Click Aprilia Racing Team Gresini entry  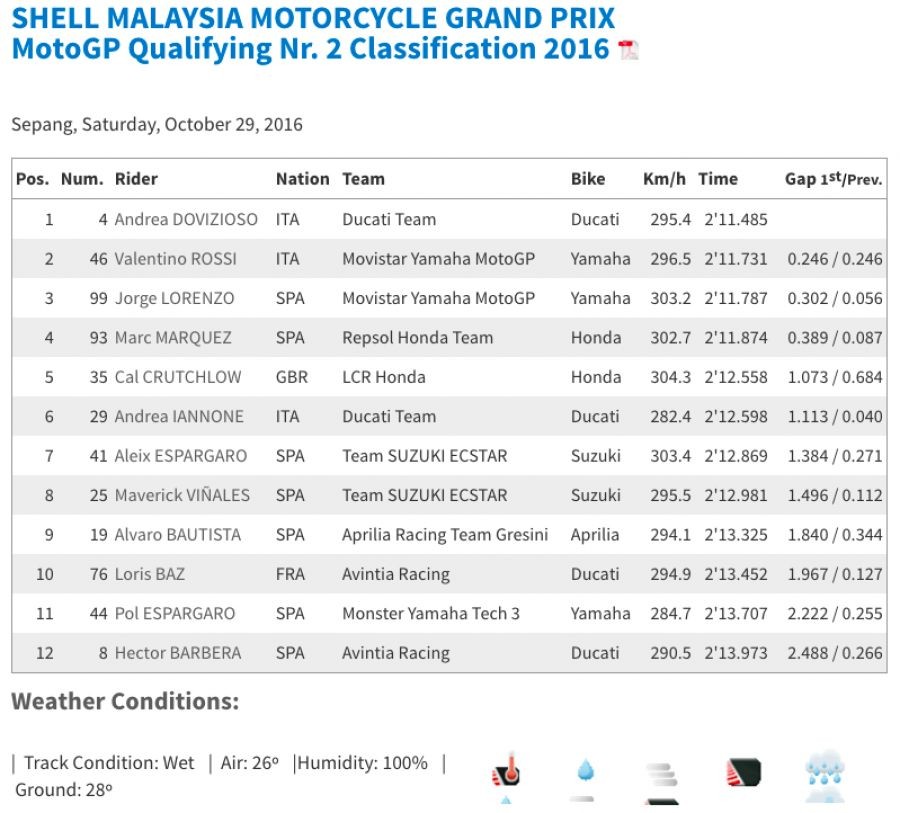445,535
